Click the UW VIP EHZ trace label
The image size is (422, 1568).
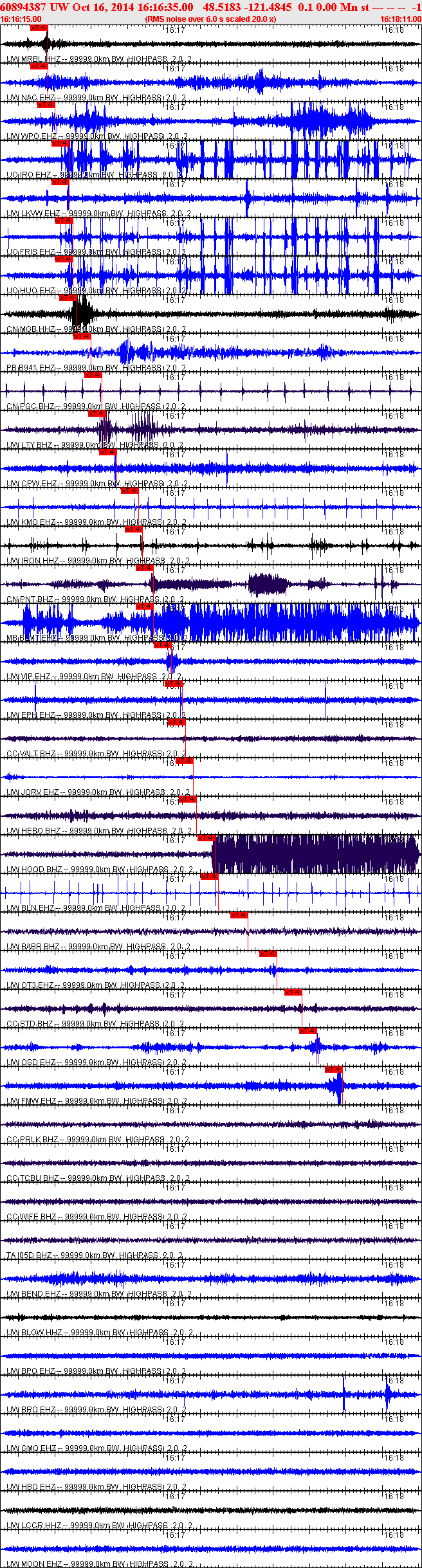[95, 677]
